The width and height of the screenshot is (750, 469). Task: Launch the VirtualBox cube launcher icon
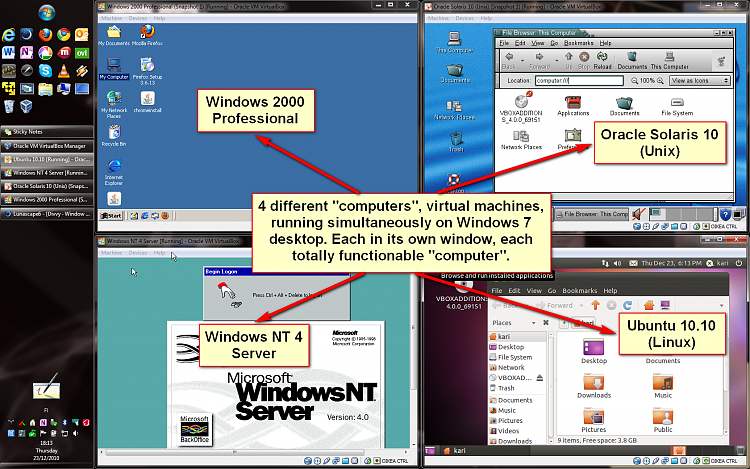pos(27,106)
